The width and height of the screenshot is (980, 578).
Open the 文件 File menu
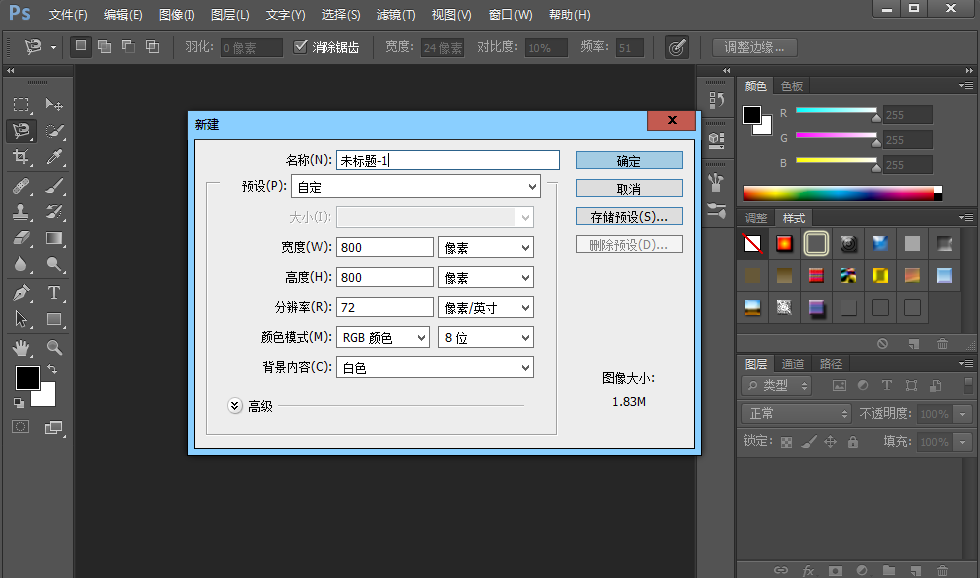68,14
